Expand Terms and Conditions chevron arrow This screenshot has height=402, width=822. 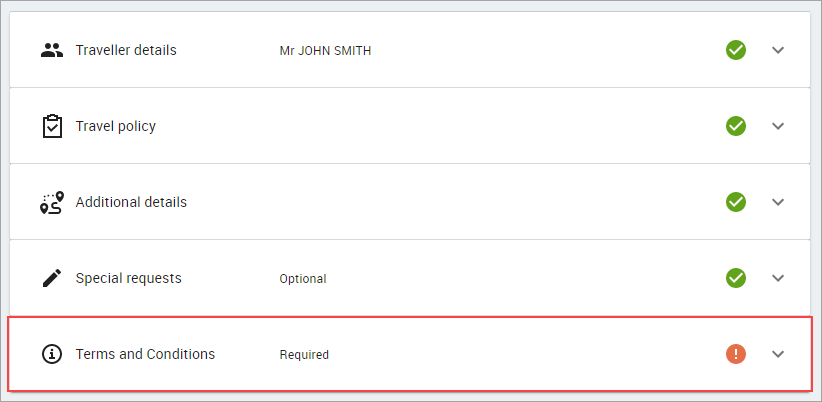pyautogui.click(x=778, y=354)
